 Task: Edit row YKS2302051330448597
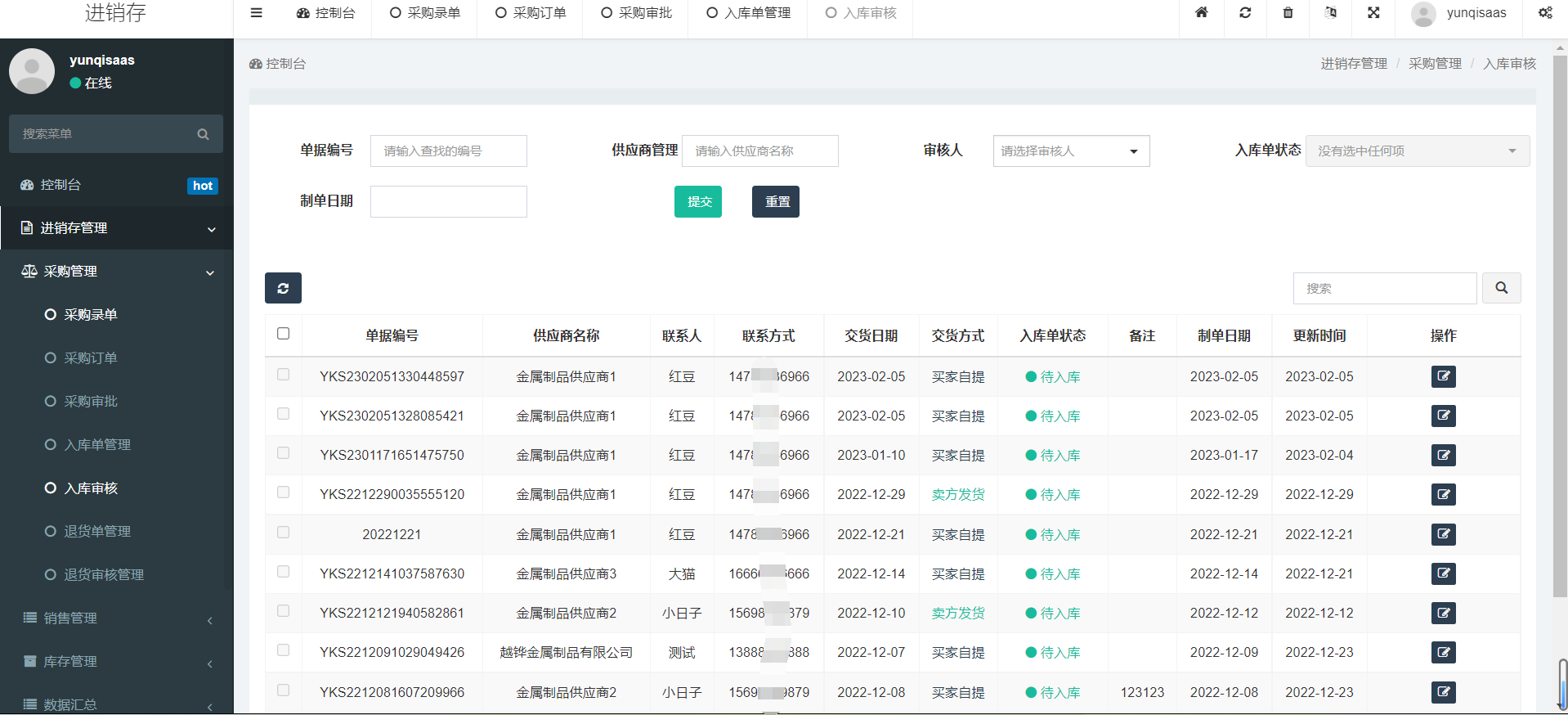click(1443, 376)
